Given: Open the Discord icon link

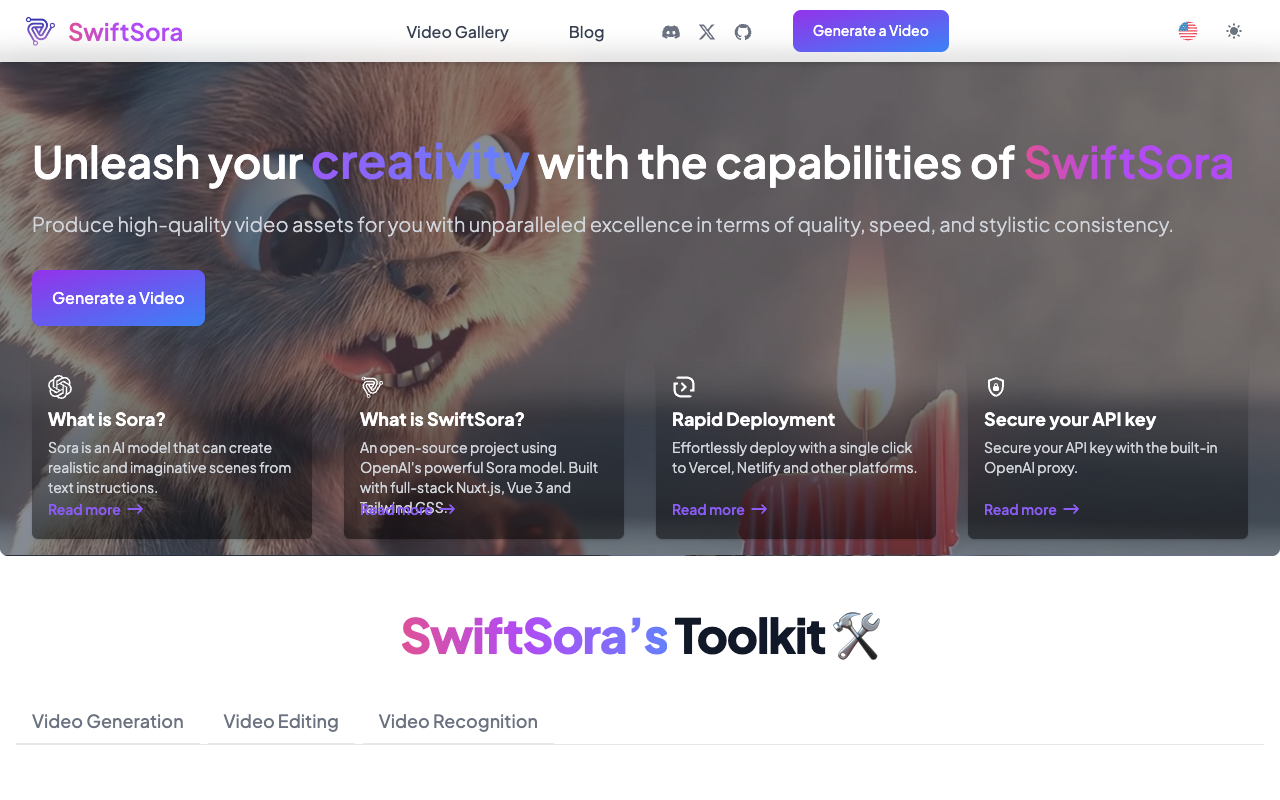Looking at the screenshot, I should coord(671,32).
